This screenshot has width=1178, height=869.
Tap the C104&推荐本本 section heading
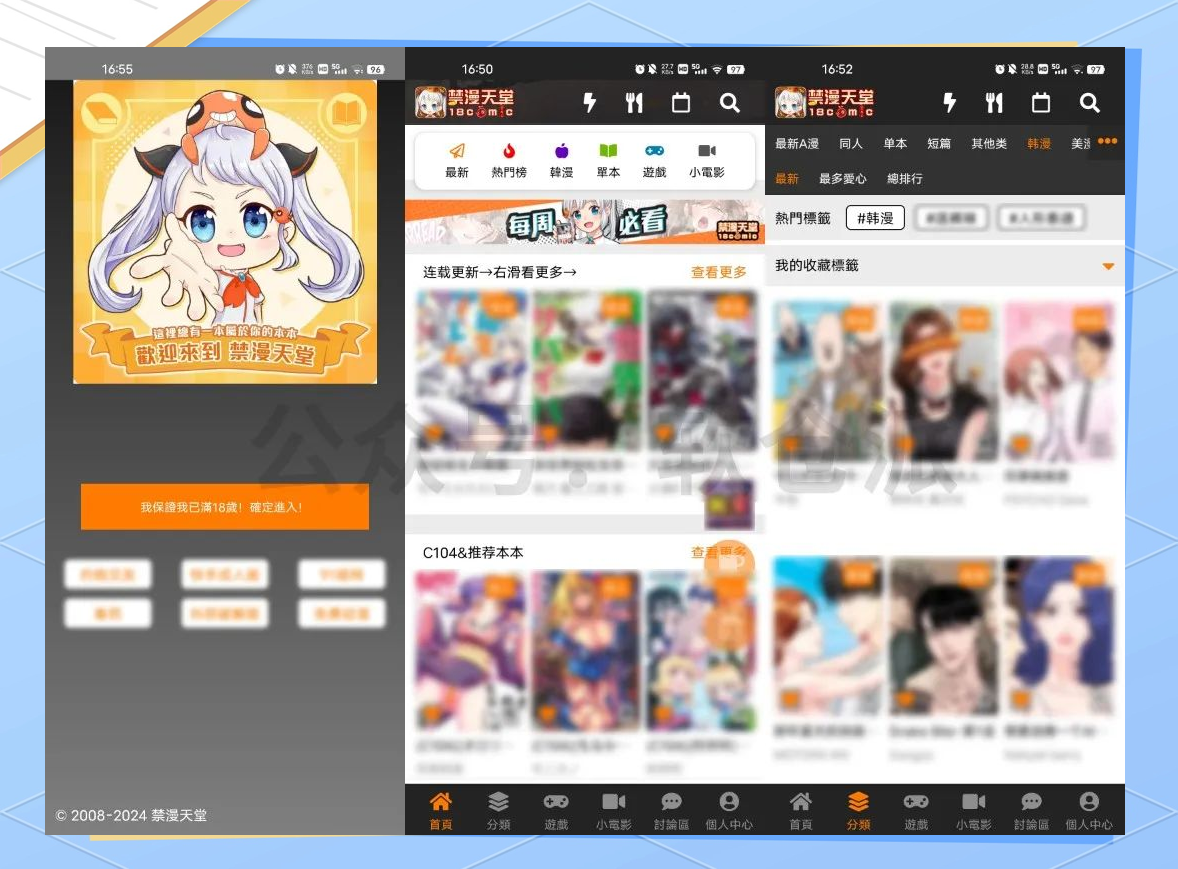pos(473,553)
